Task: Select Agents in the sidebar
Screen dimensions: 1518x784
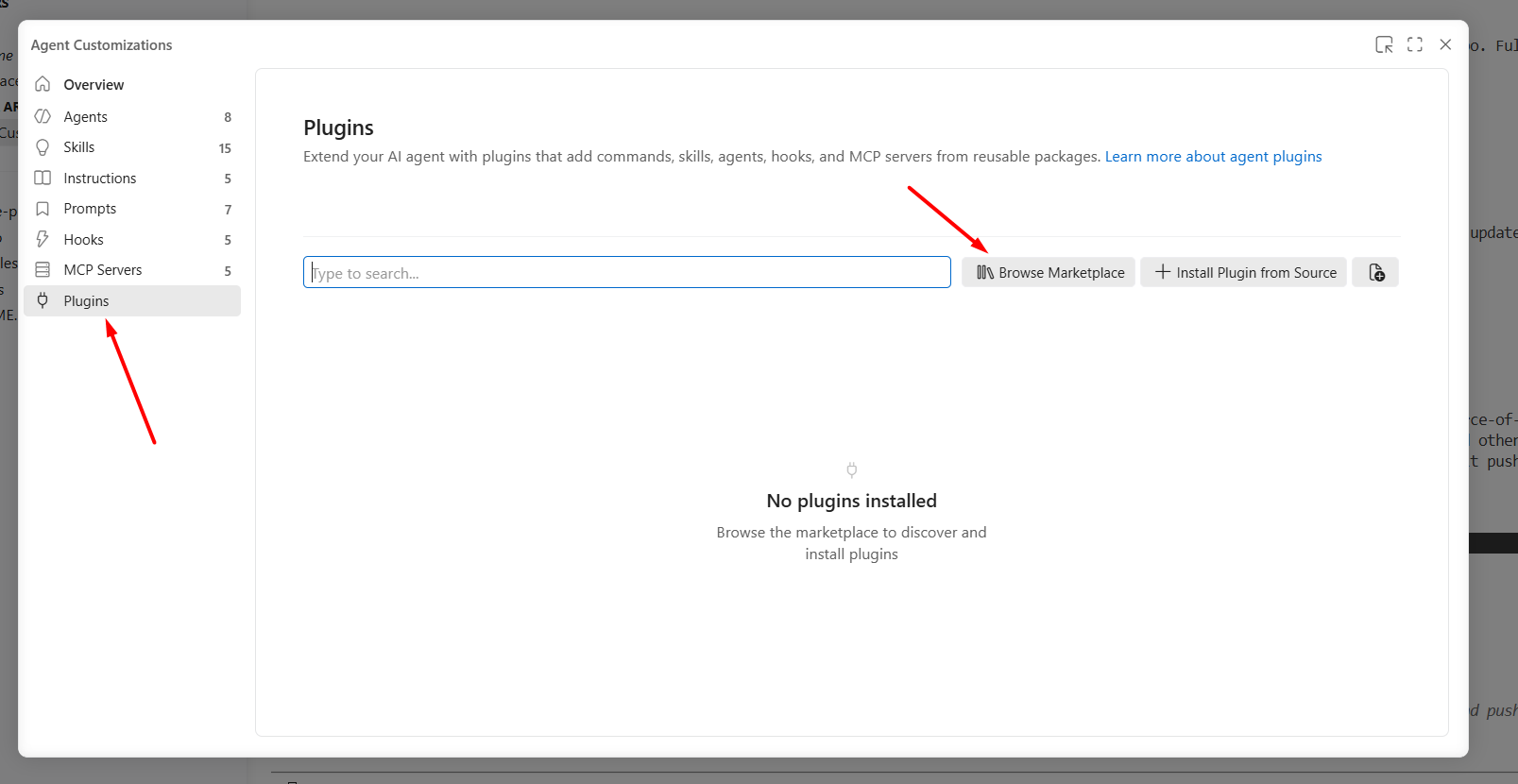Action: [132, 117]
